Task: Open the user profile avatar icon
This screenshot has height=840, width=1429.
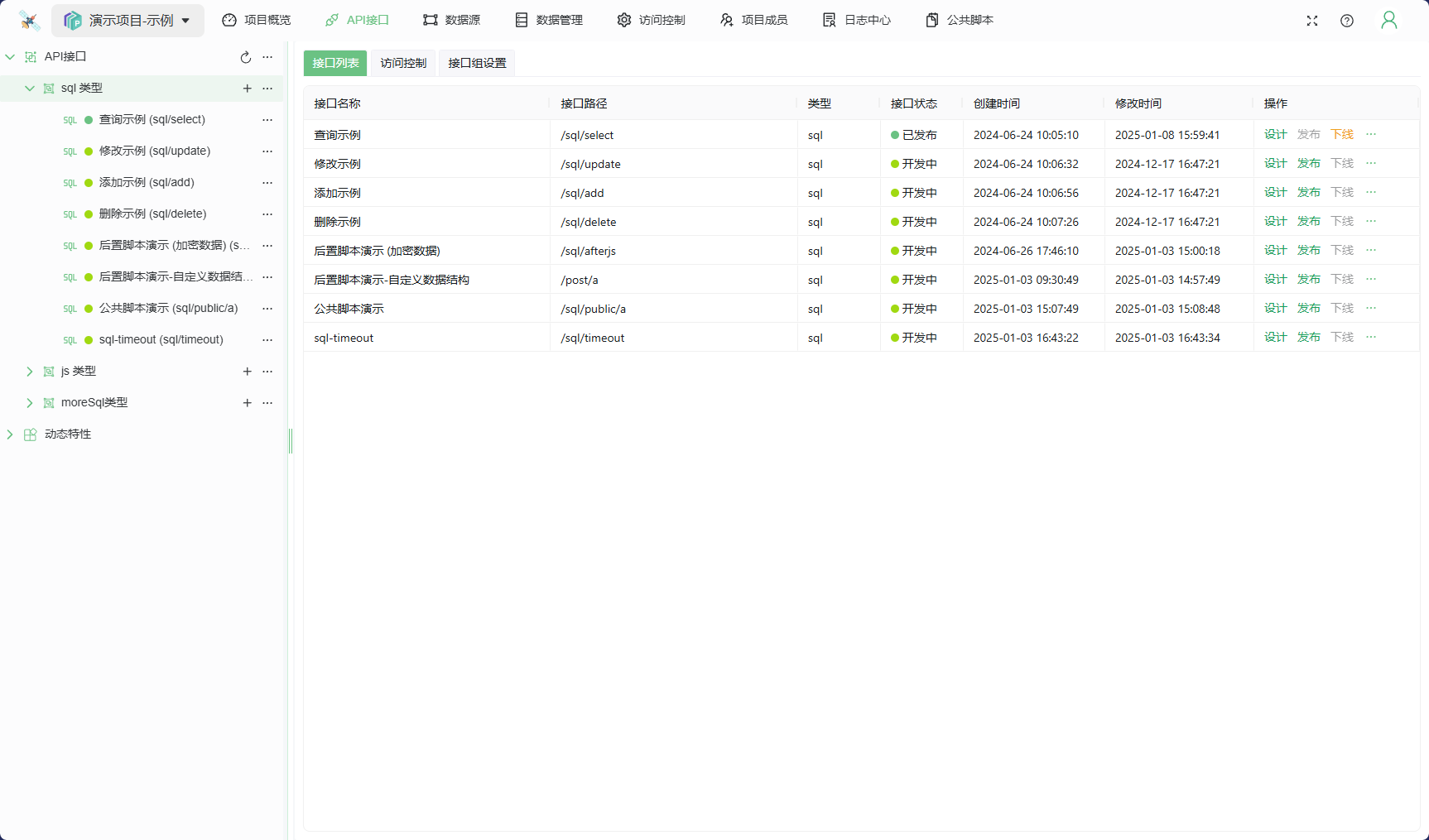Action: tap(1388, 21)
